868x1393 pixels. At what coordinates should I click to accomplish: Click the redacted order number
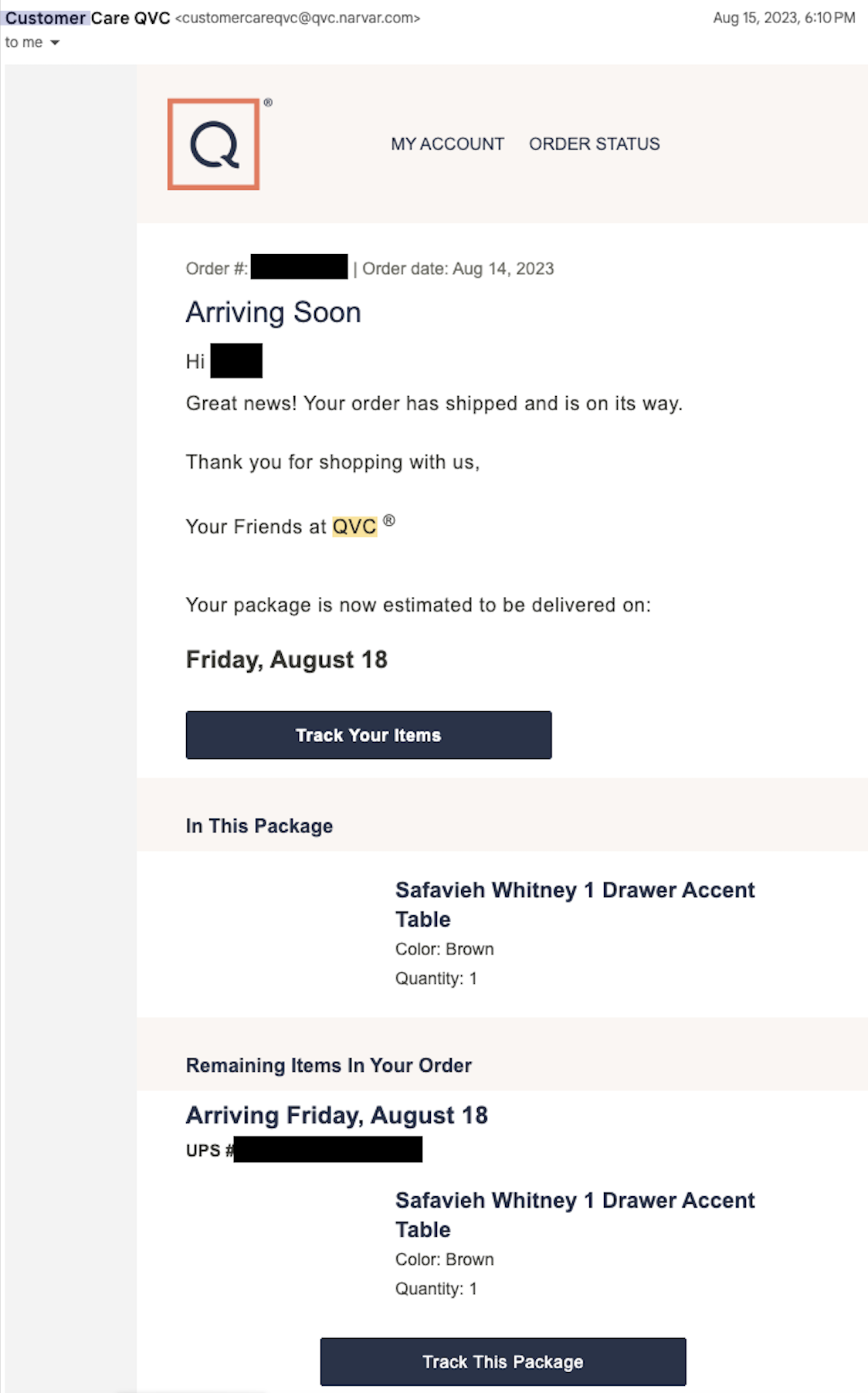(x=299, y=268)
